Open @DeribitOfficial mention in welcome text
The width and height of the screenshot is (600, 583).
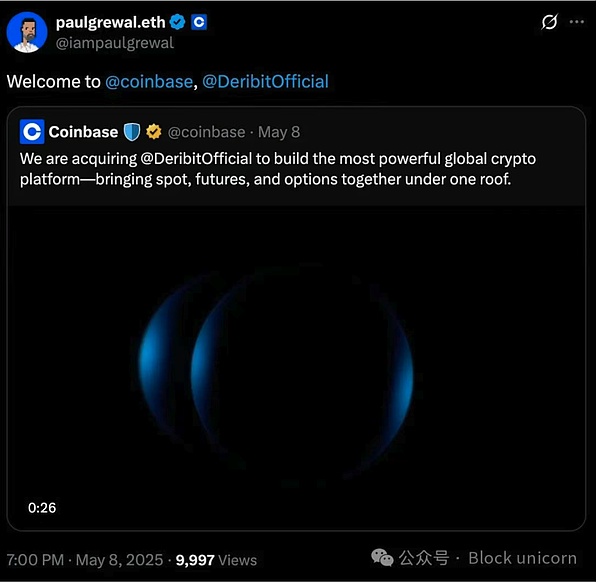[265, 82]
